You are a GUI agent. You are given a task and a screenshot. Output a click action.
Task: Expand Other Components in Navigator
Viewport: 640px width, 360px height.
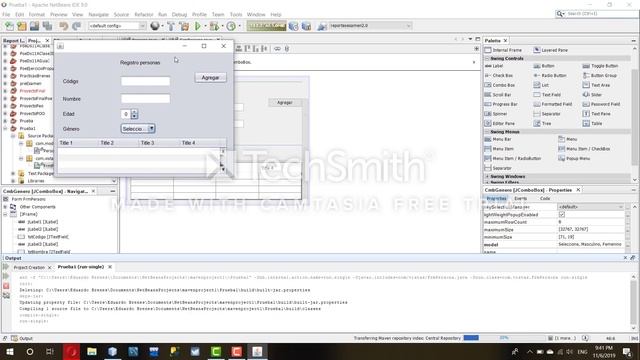[5, 207]
